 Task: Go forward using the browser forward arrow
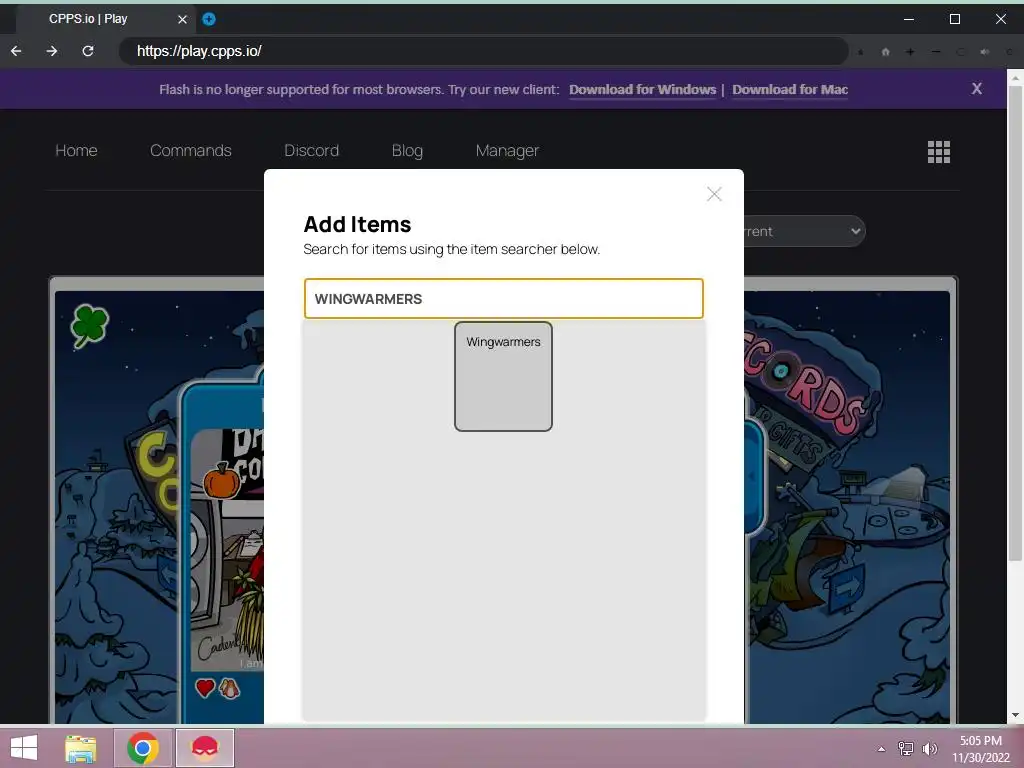52,51
